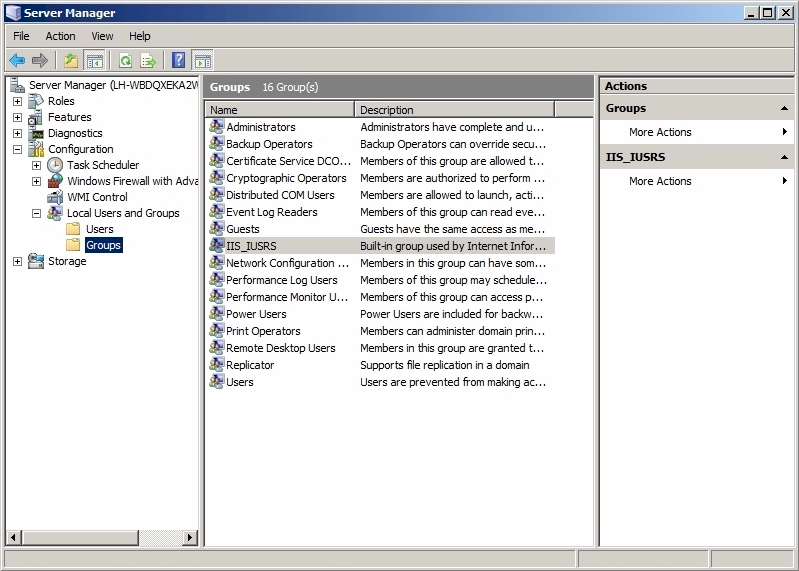
Task: Click the Roles tree node icon
Action: (36, 101)
